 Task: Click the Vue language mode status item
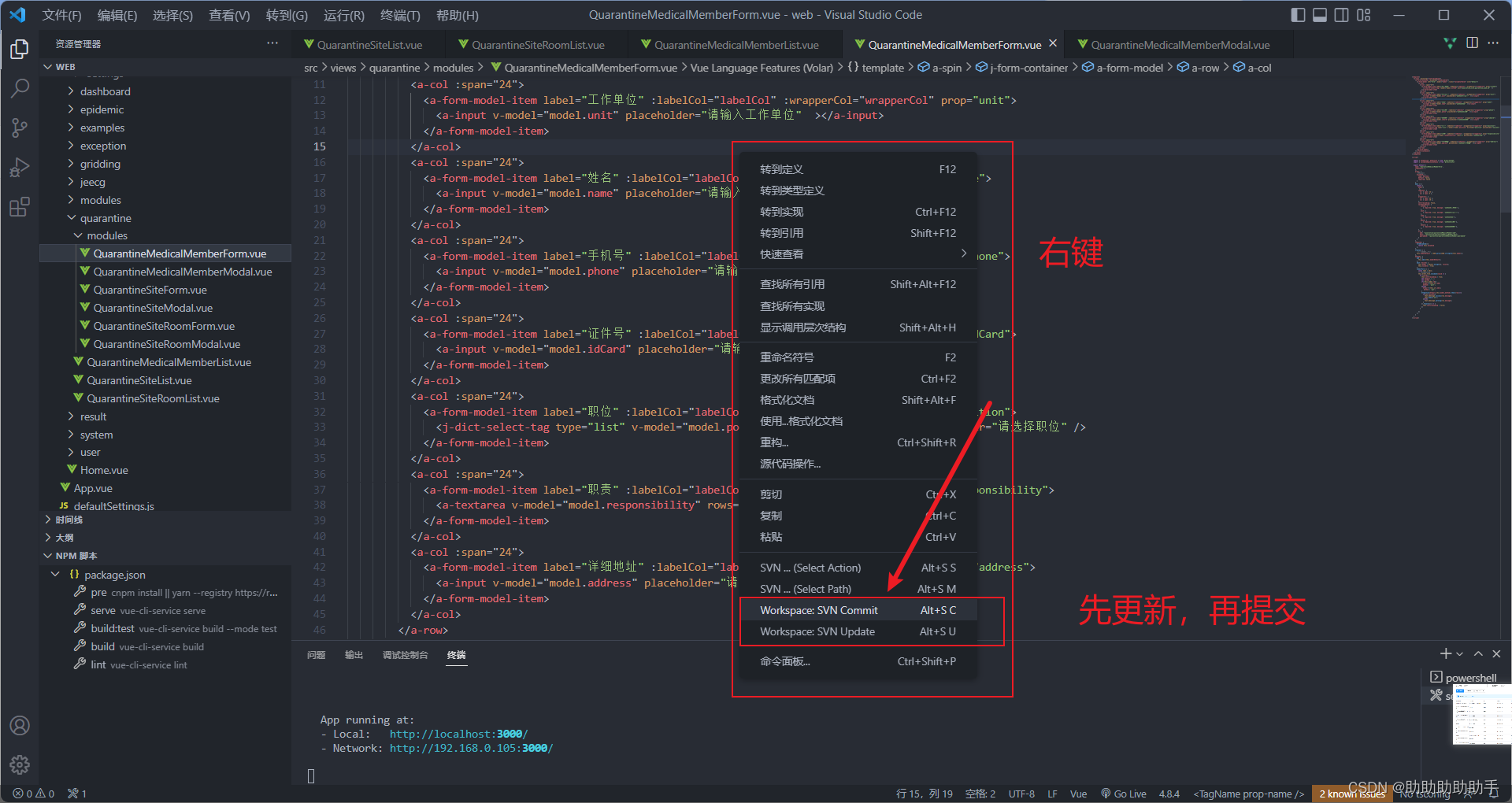(x=1078, y=794)
